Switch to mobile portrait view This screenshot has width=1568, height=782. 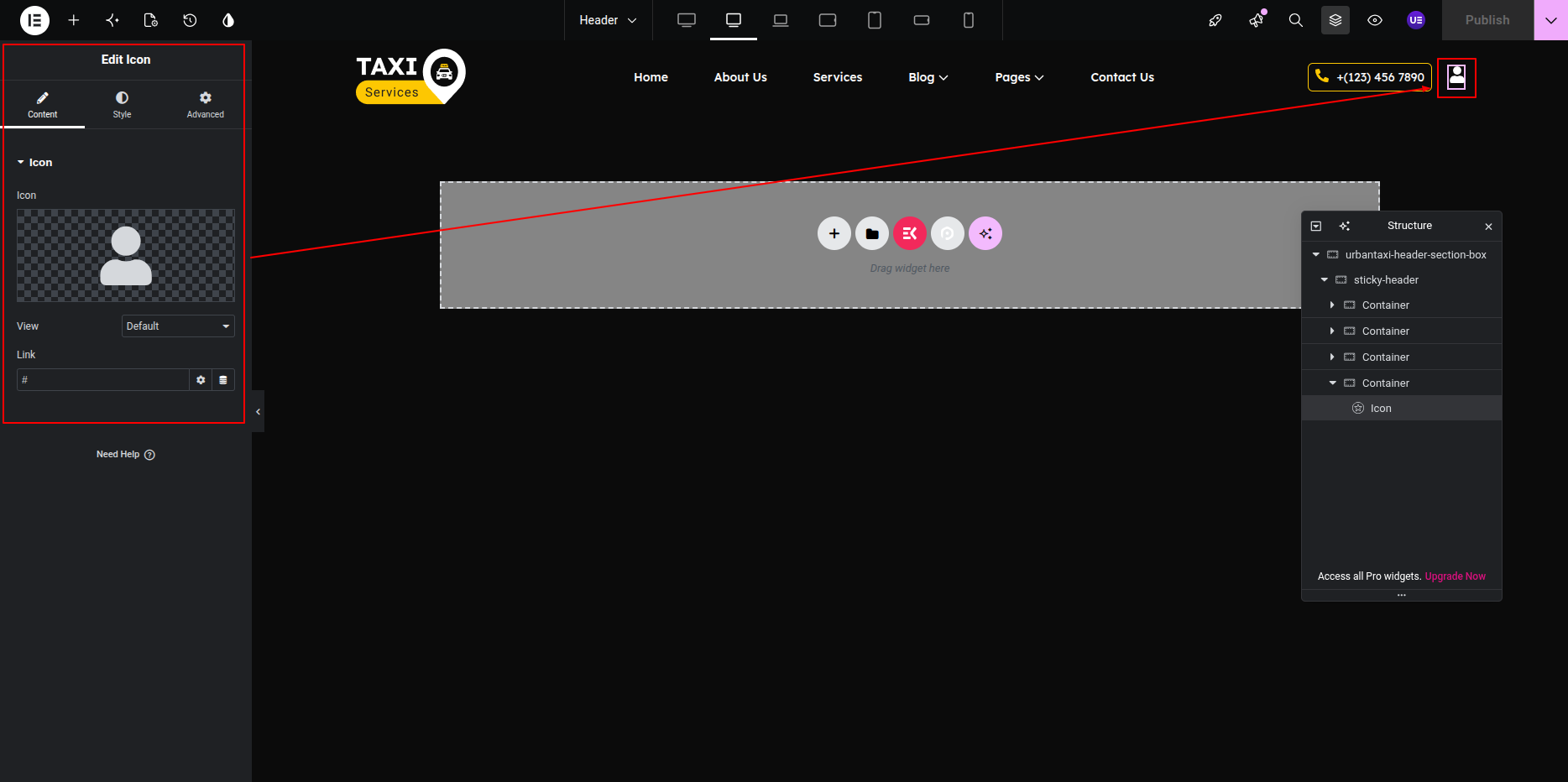[x=969, y=20]
